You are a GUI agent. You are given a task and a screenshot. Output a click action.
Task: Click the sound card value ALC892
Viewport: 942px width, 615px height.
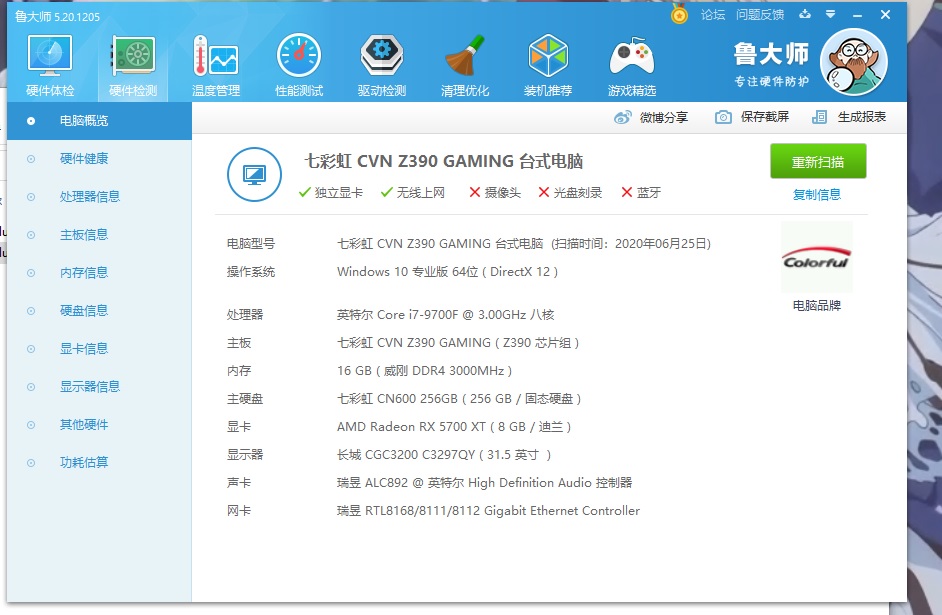click(x=484, y=483)
